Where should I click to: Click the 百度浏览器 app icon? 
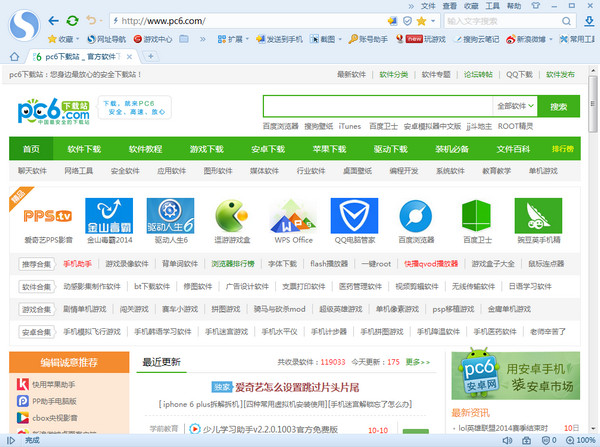tap(416, 216)
